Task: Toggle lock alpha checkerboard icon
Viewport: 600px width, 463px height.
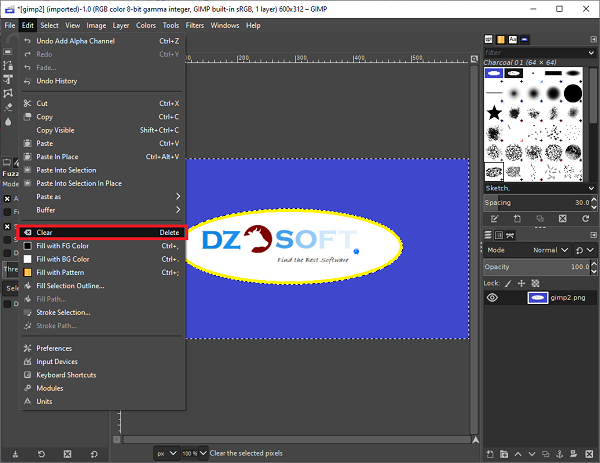Action: (x=535, y=283)
